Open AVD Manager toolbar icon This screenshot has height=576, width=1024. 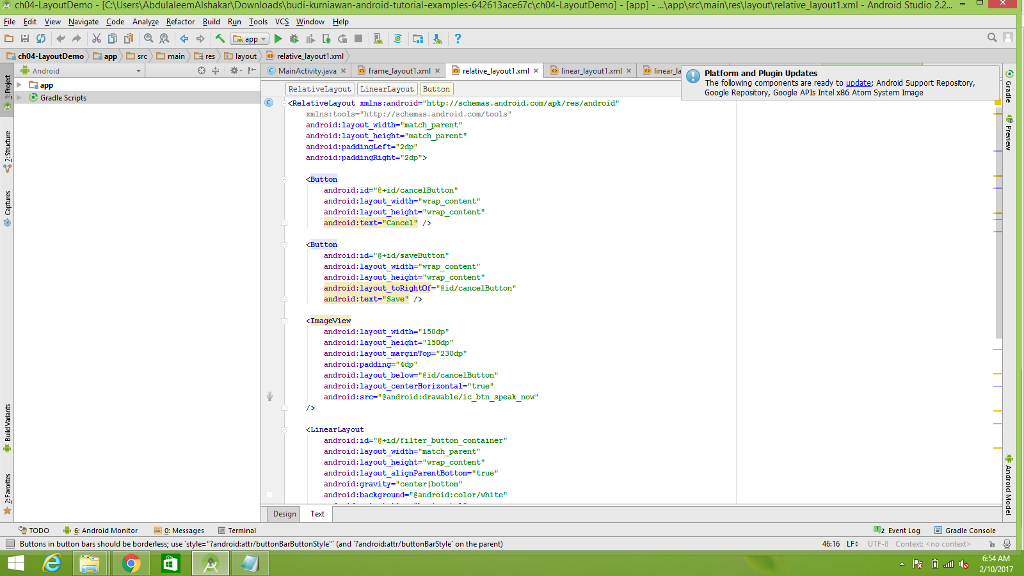pos(377,39)
